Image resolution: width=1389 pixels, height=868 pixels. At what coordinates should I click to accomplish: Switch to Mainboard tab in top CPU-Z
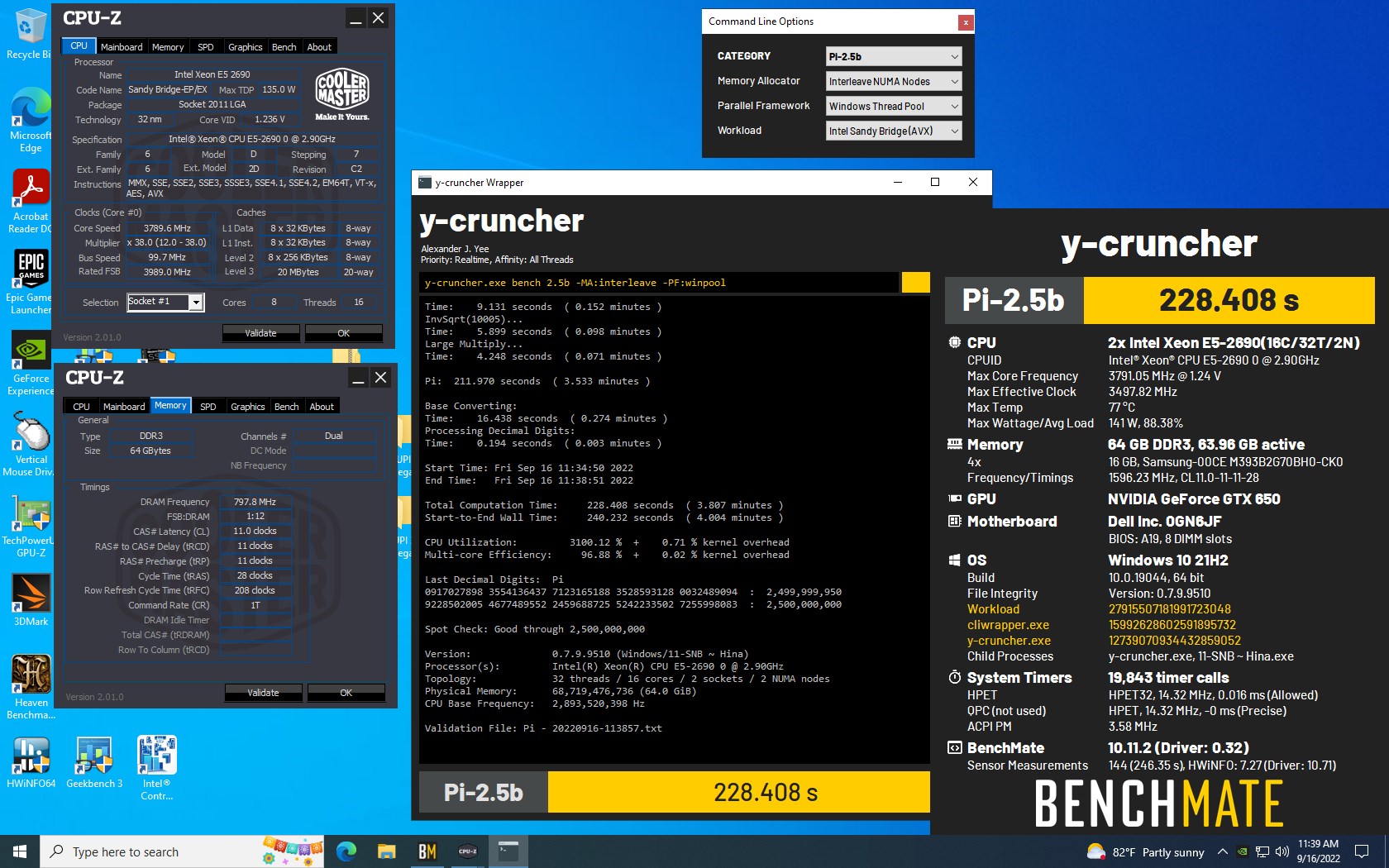click(x=122, y=47)
